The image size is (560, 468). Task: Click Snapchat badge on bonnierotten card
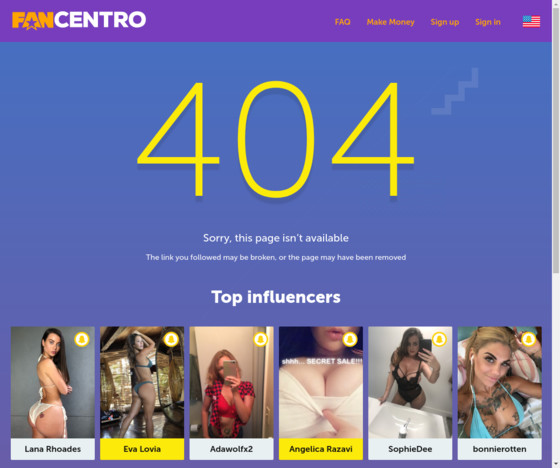[529, 339]
